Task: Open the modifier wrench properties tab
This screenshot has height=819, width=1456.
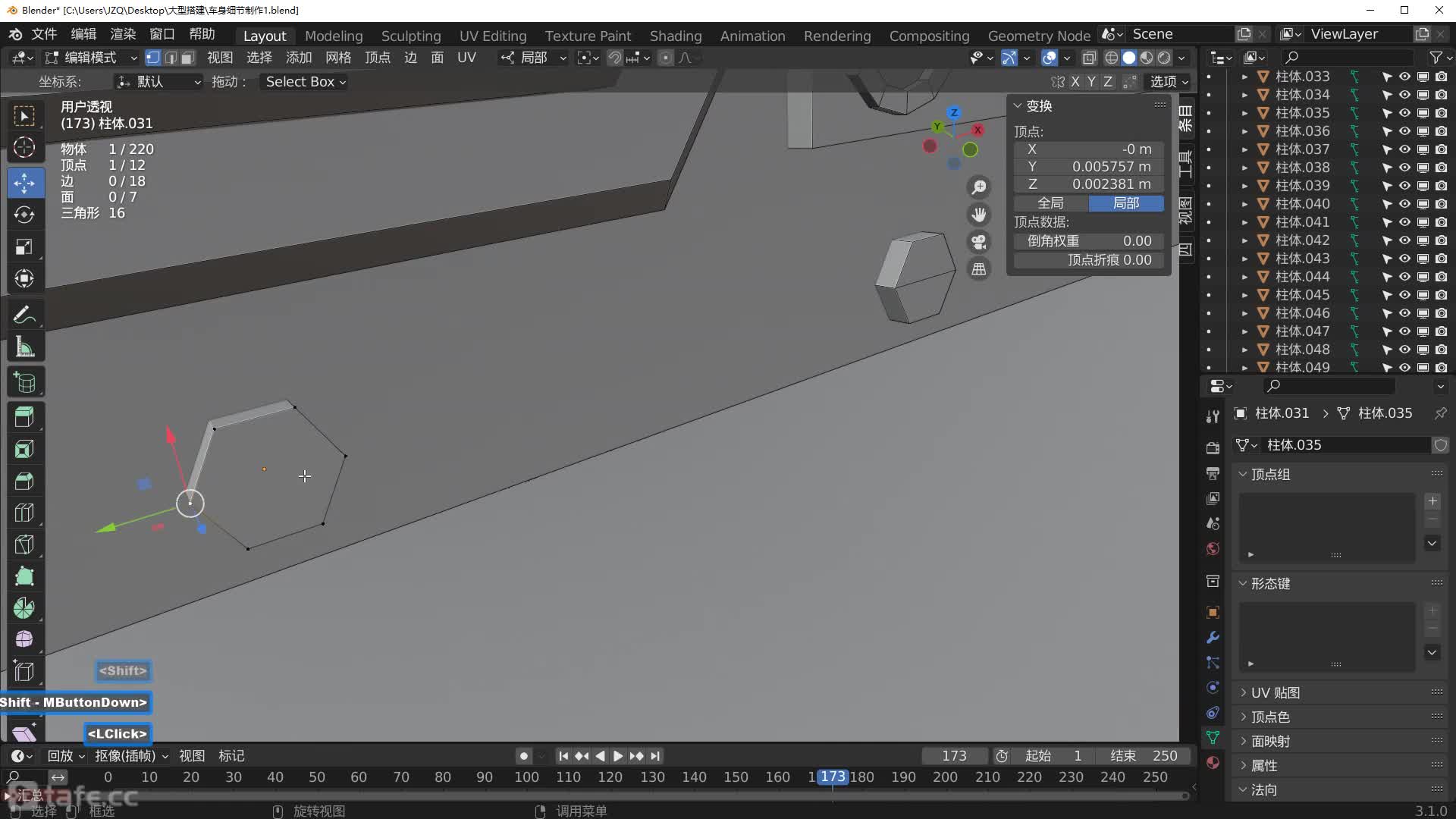Action: [x=1213, y=637]
